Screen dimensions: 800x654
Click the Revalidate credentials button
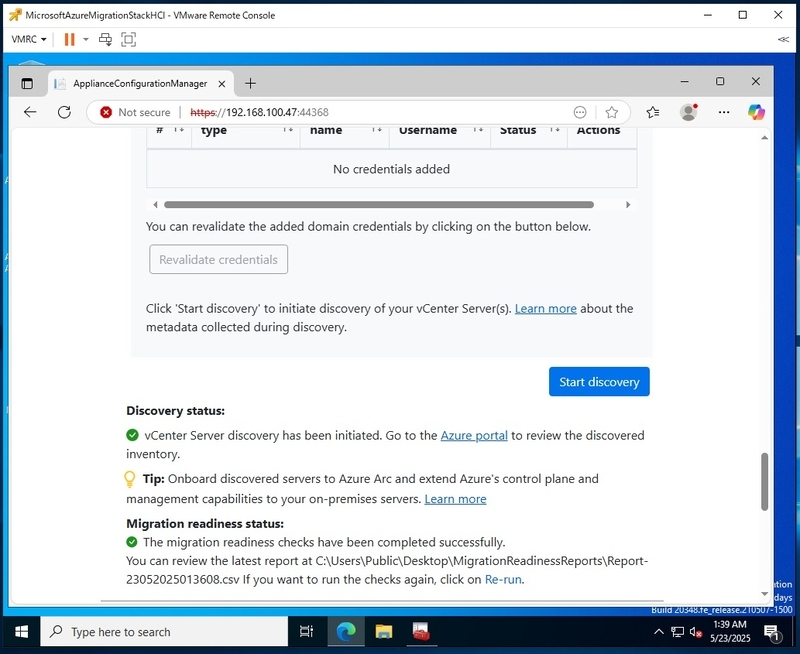(x=218, y=259)
